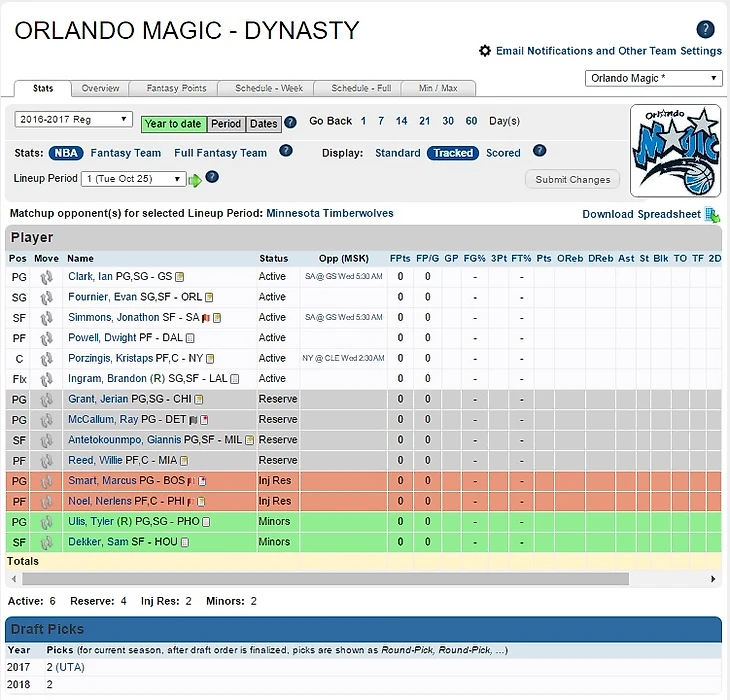Switch to the Min / Max tab
This screenshot has height=700, width=730.
coord(438,88)
